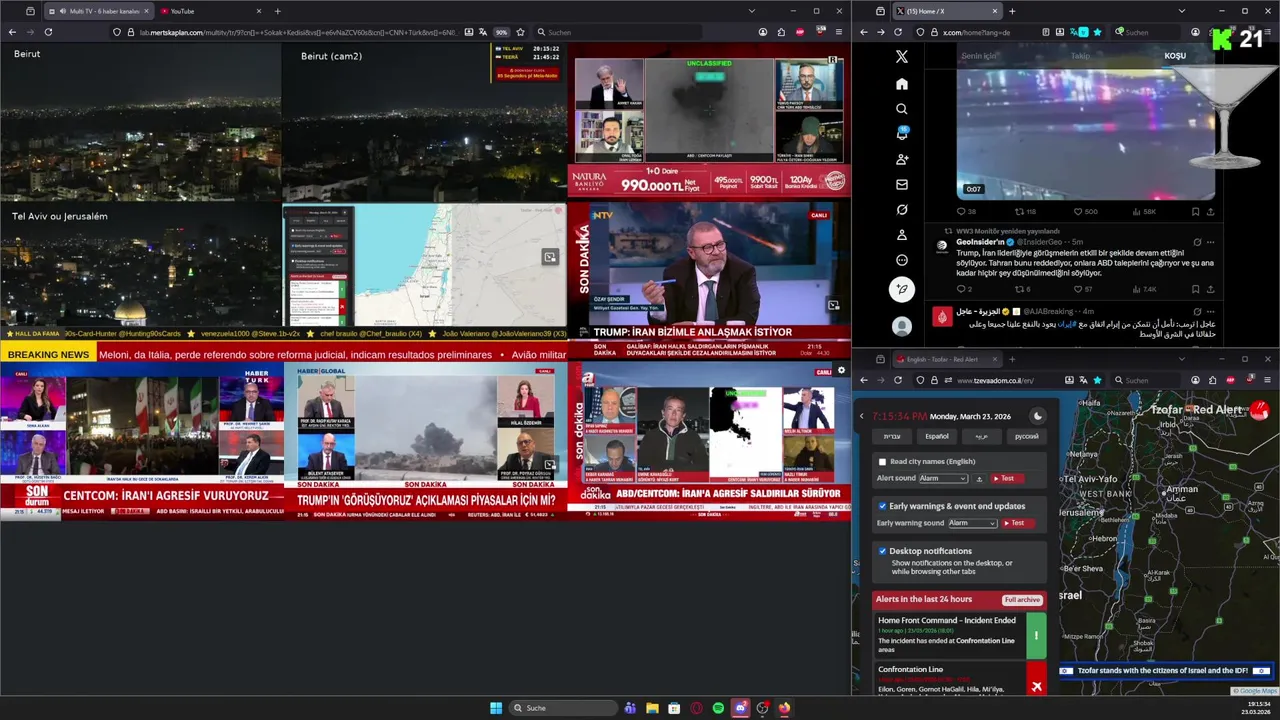
Task: Open tab list chevron in Multi TV browser
Action: tap(752, 11)
